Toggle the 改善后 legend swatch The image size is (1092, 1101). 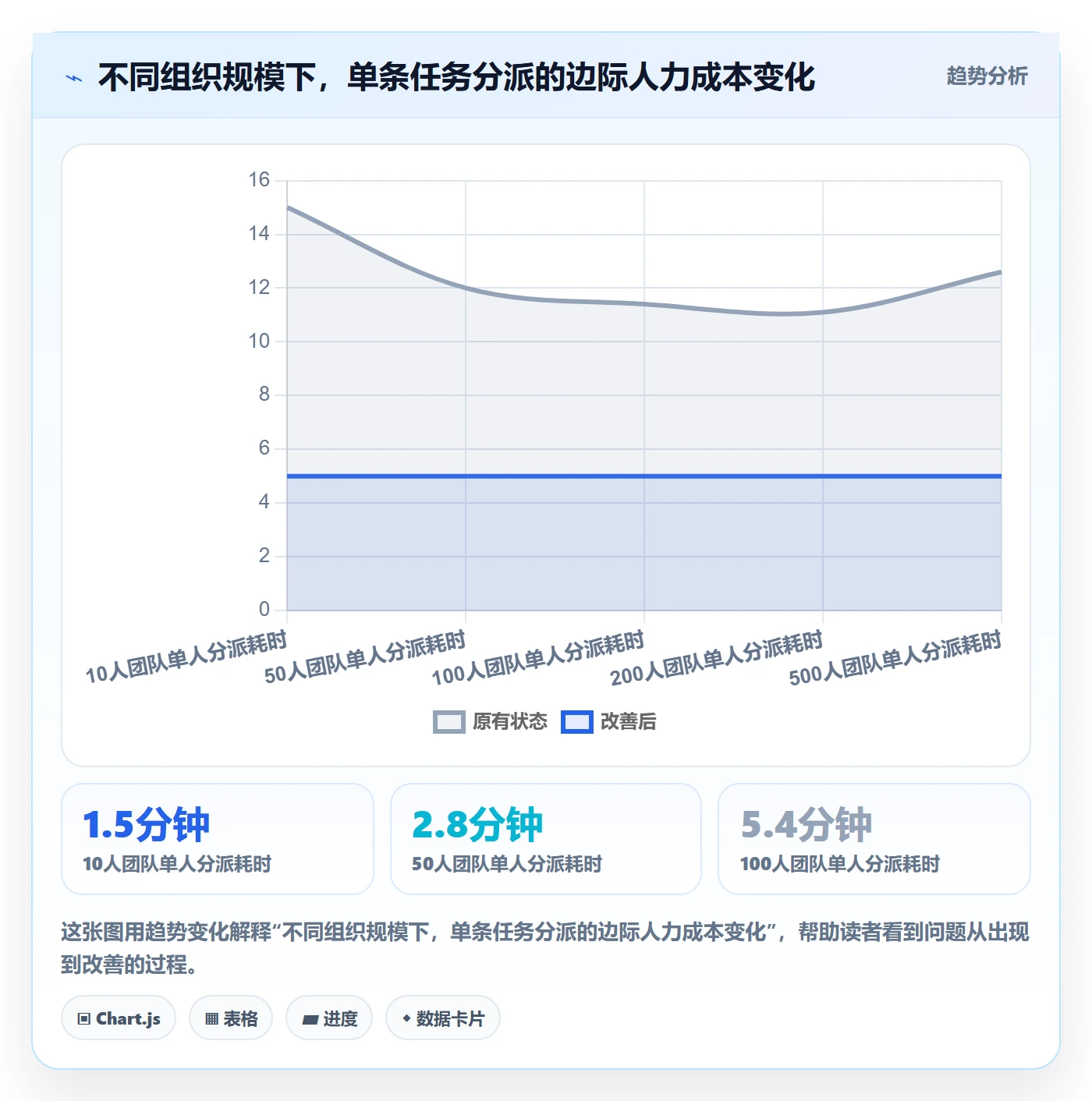(577, 722)
